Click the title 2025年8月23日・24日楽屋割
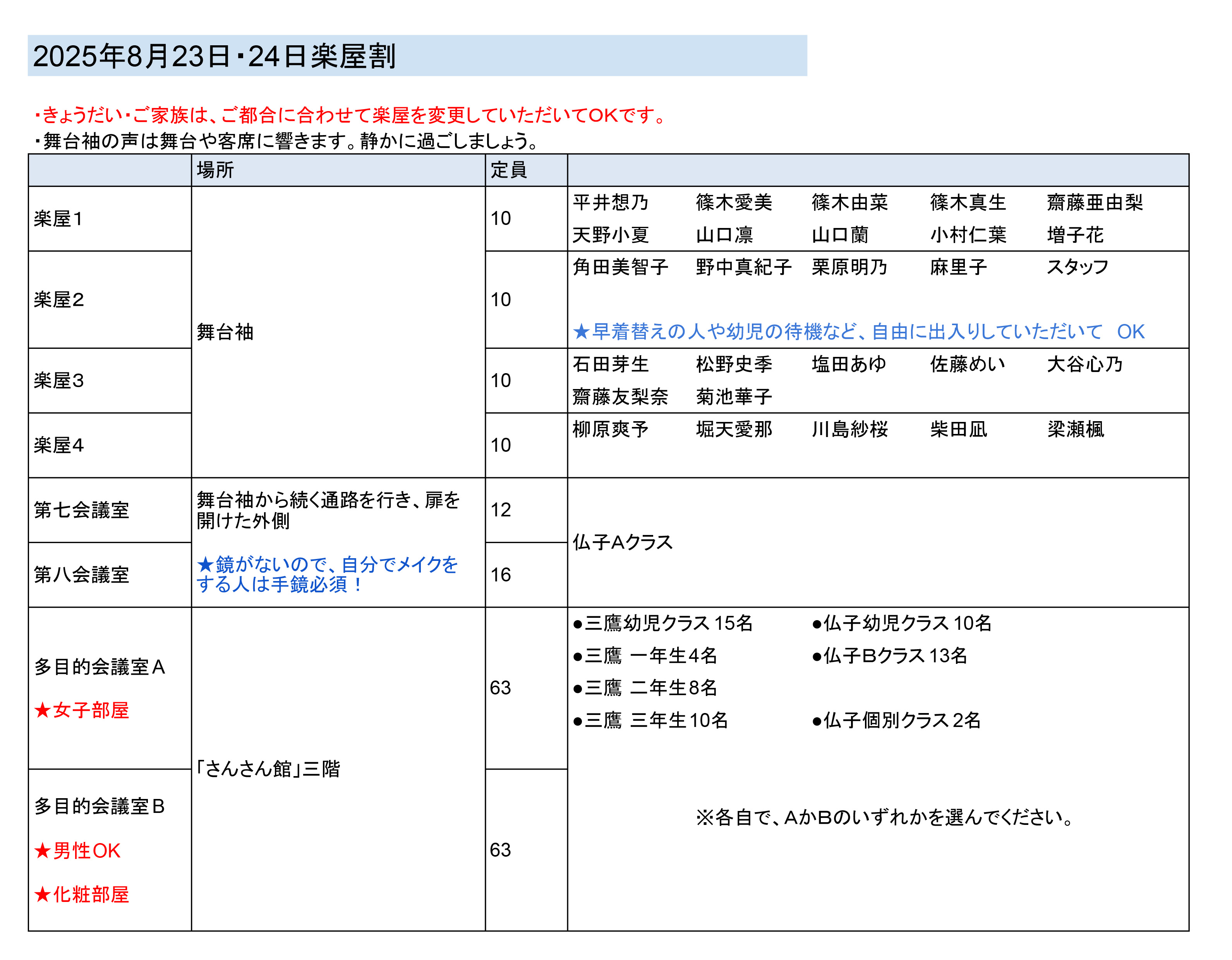 214,57
